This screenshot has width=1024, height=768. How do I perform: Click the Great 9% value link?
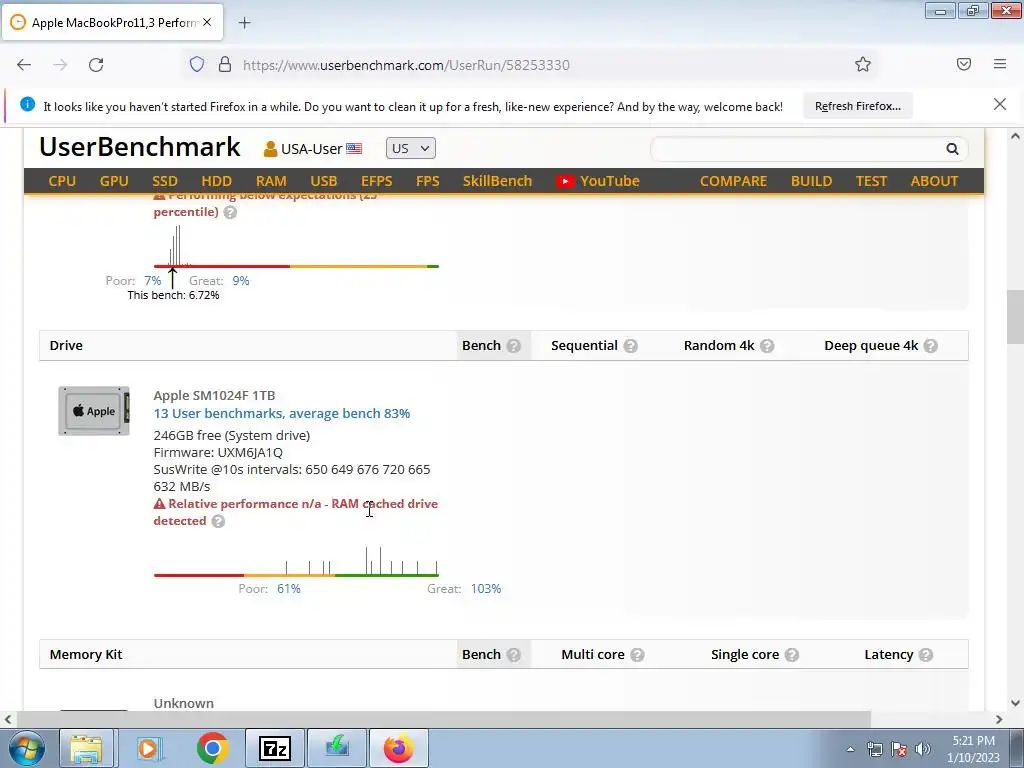coord(241,281)
